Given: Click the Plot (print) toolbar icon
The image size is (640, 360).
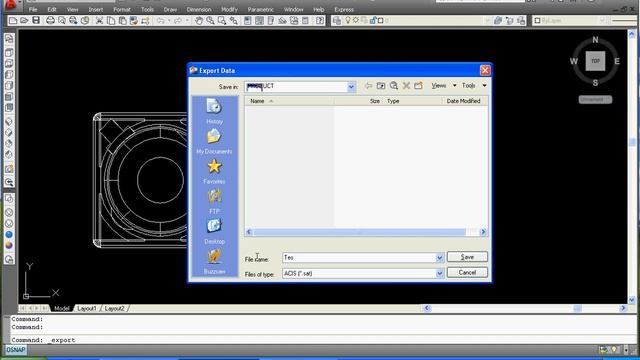Looking at the screenshot, I should 50,20.
